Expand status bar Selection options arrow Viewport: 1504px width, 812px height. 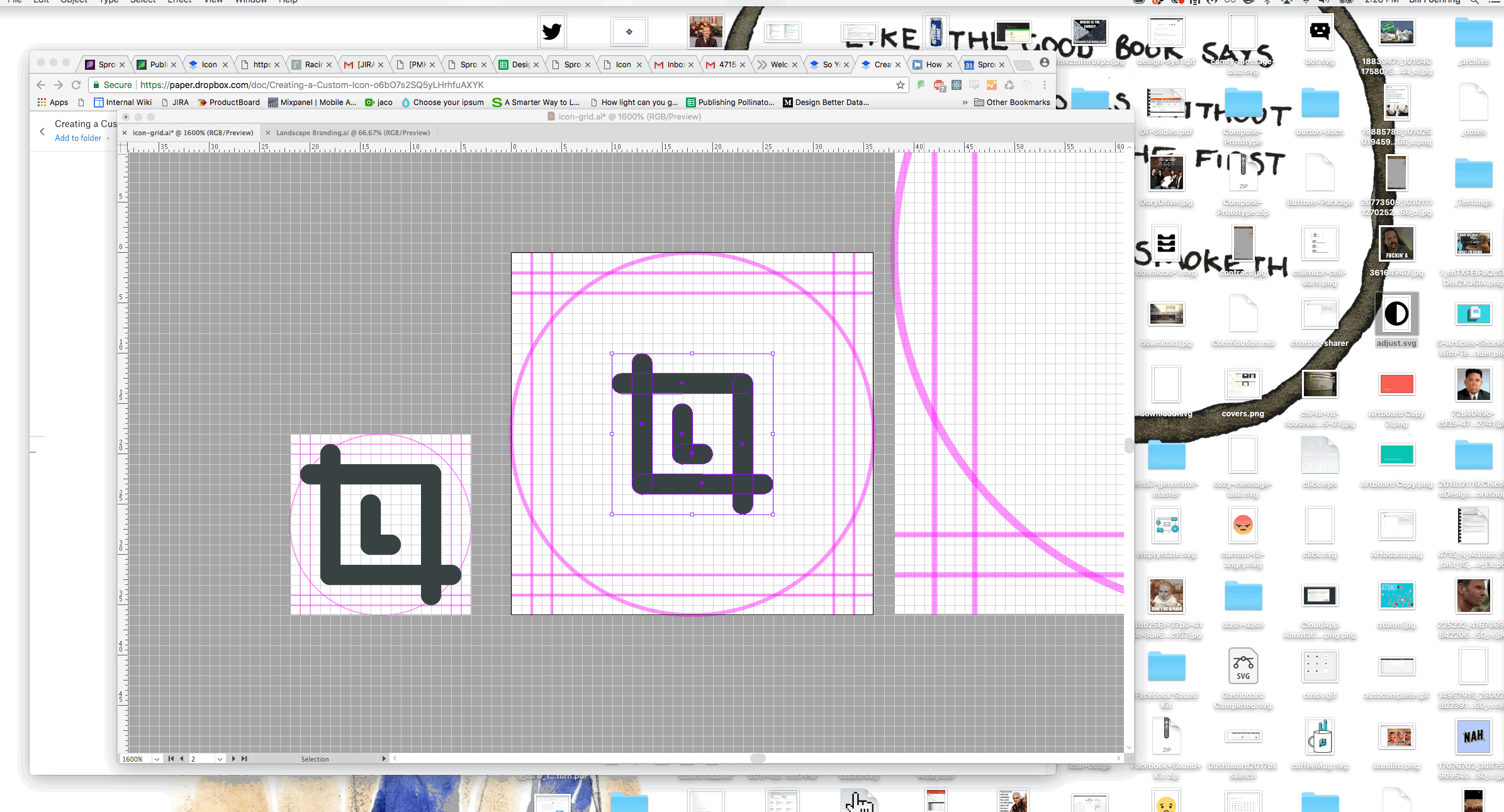(x=384, y=759)
